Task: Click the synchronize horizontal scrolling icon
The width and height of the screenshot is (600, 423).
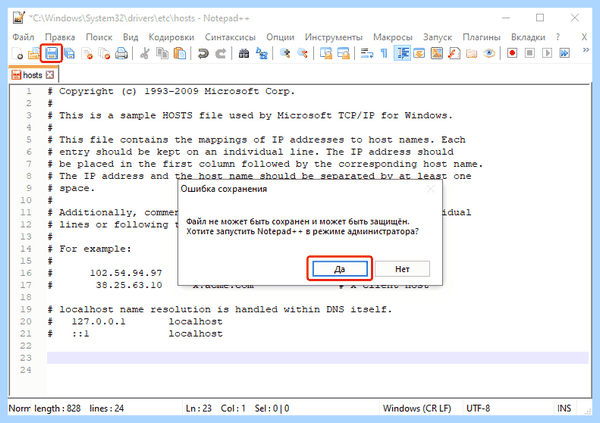Action: 343,53
